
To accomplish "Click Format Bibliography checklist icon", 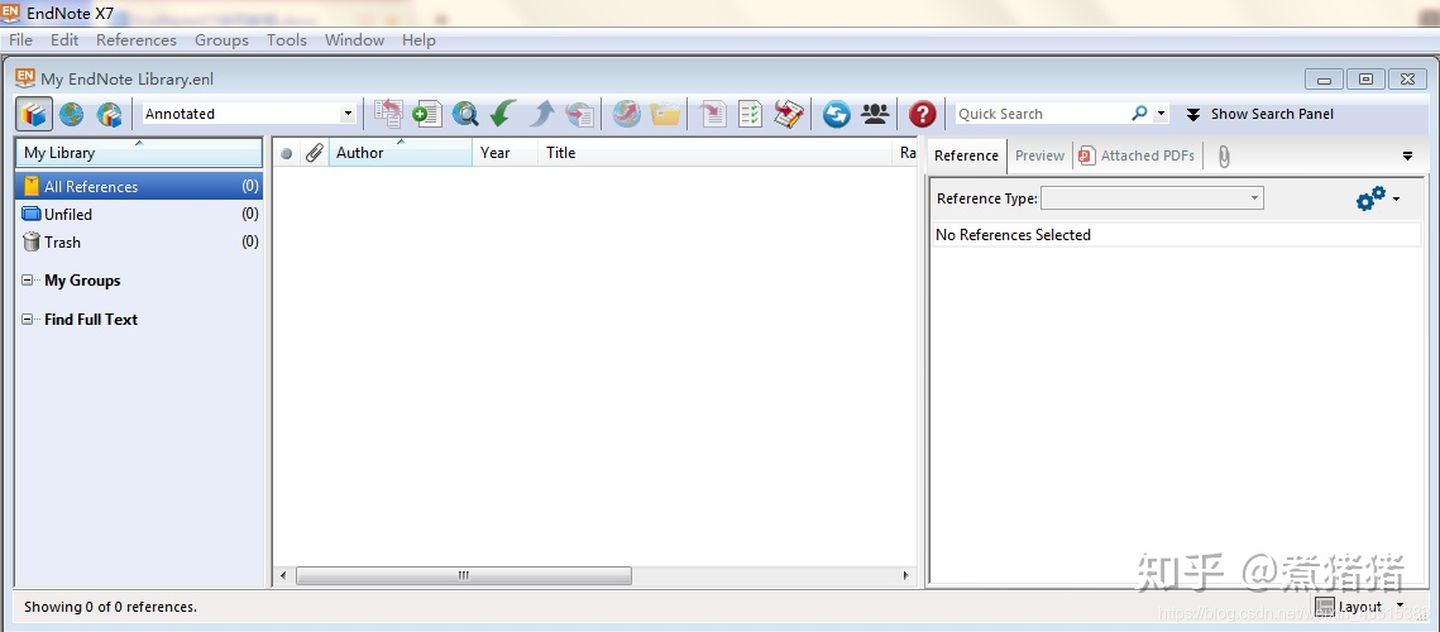I will pyautogui.click(x=750, y=114).
